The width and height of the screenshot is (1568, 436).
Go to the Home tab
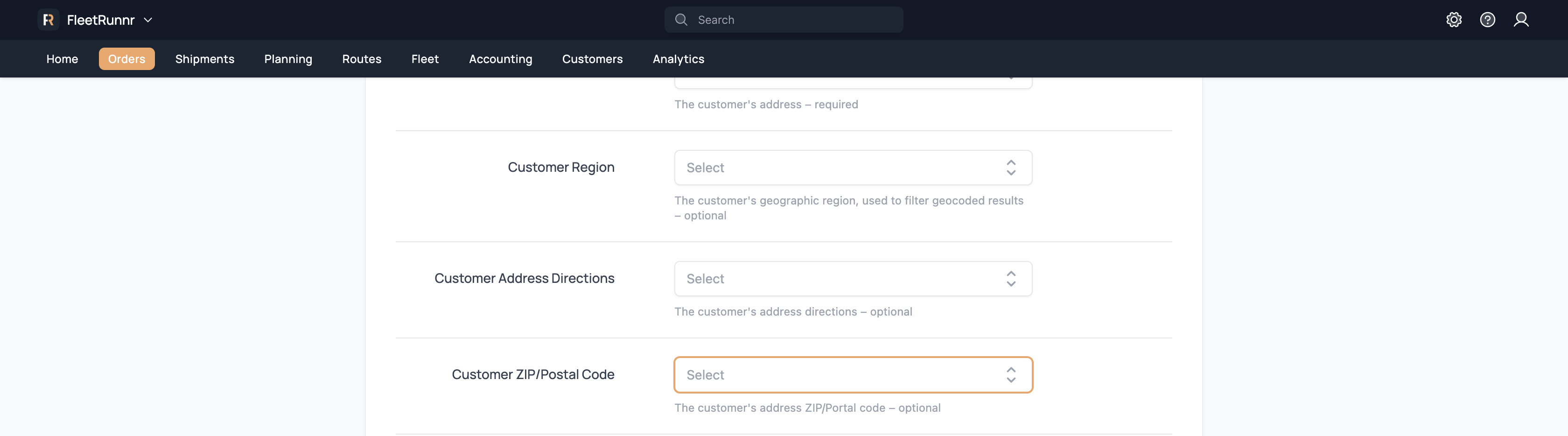click(x=62, y=59)
